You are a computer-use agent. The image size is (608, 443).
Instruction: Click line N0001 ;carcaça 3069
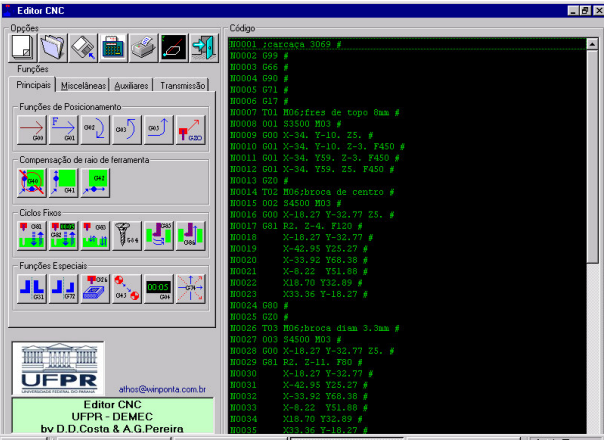(408, 44)
